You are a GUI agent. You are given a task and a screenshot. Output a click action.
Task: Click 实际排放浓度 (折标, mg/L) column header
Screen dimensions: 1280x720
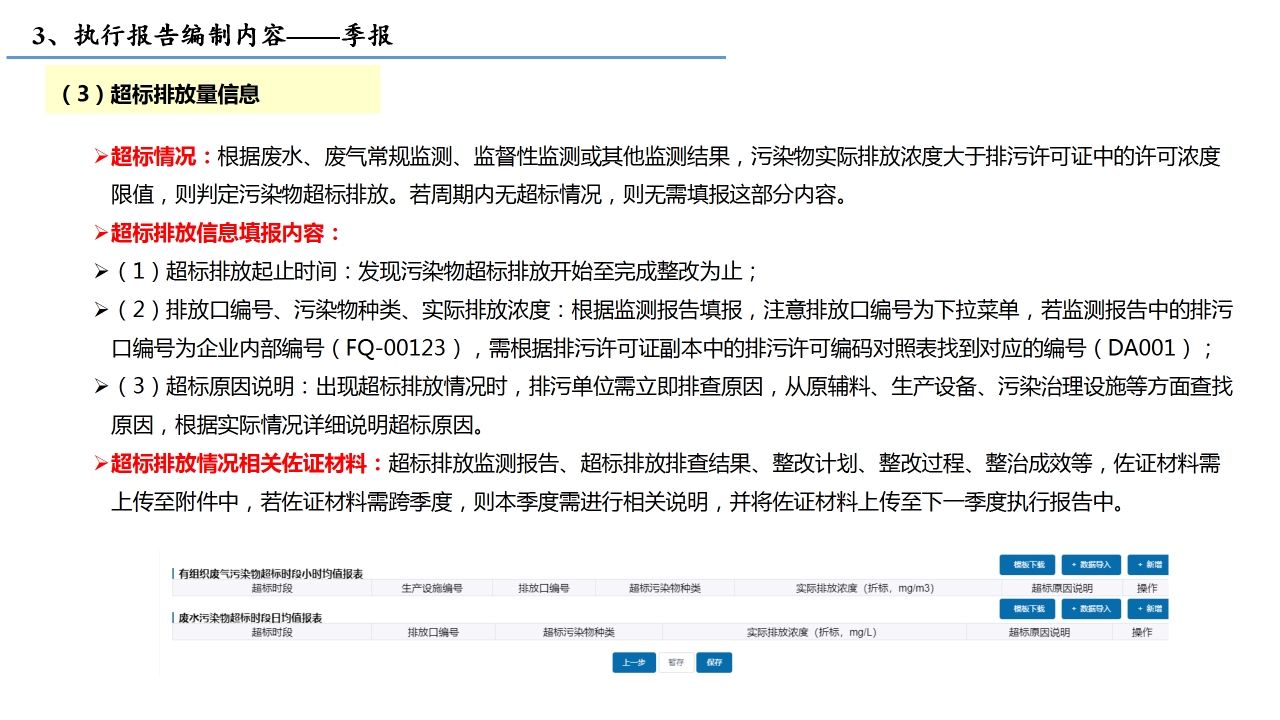click(x=811, y=632)
